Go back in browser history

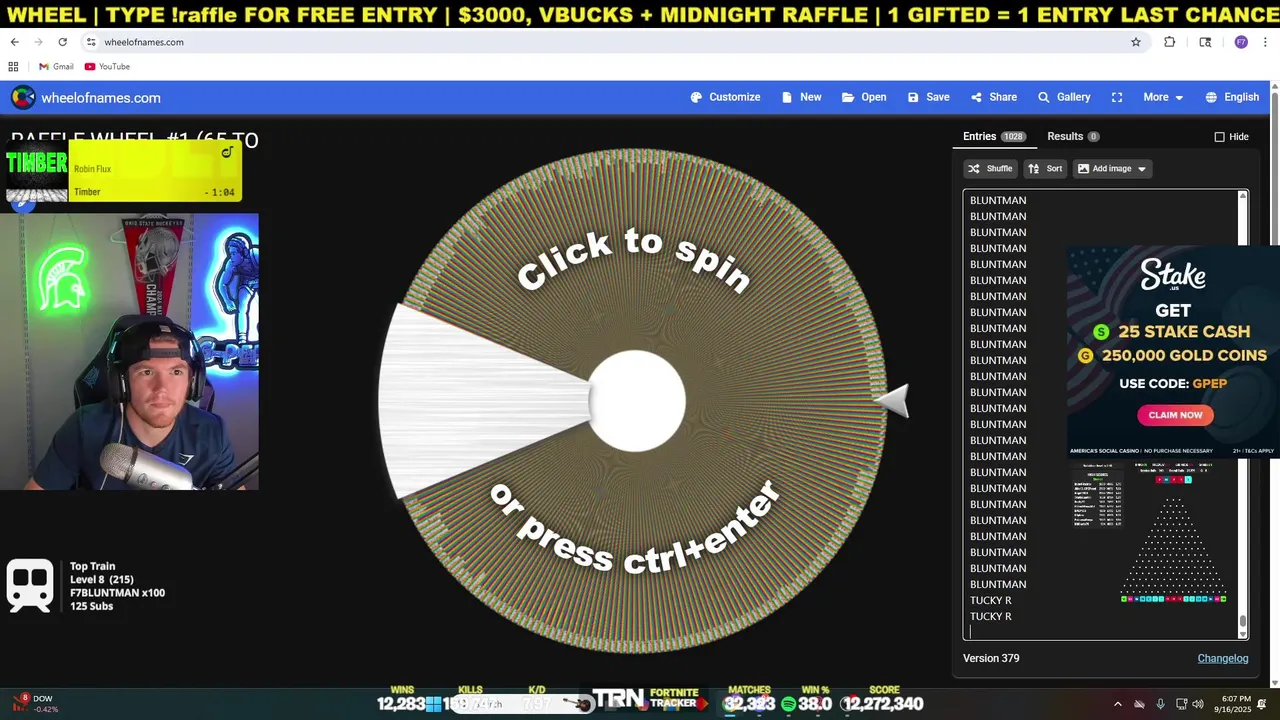(14, 42)
